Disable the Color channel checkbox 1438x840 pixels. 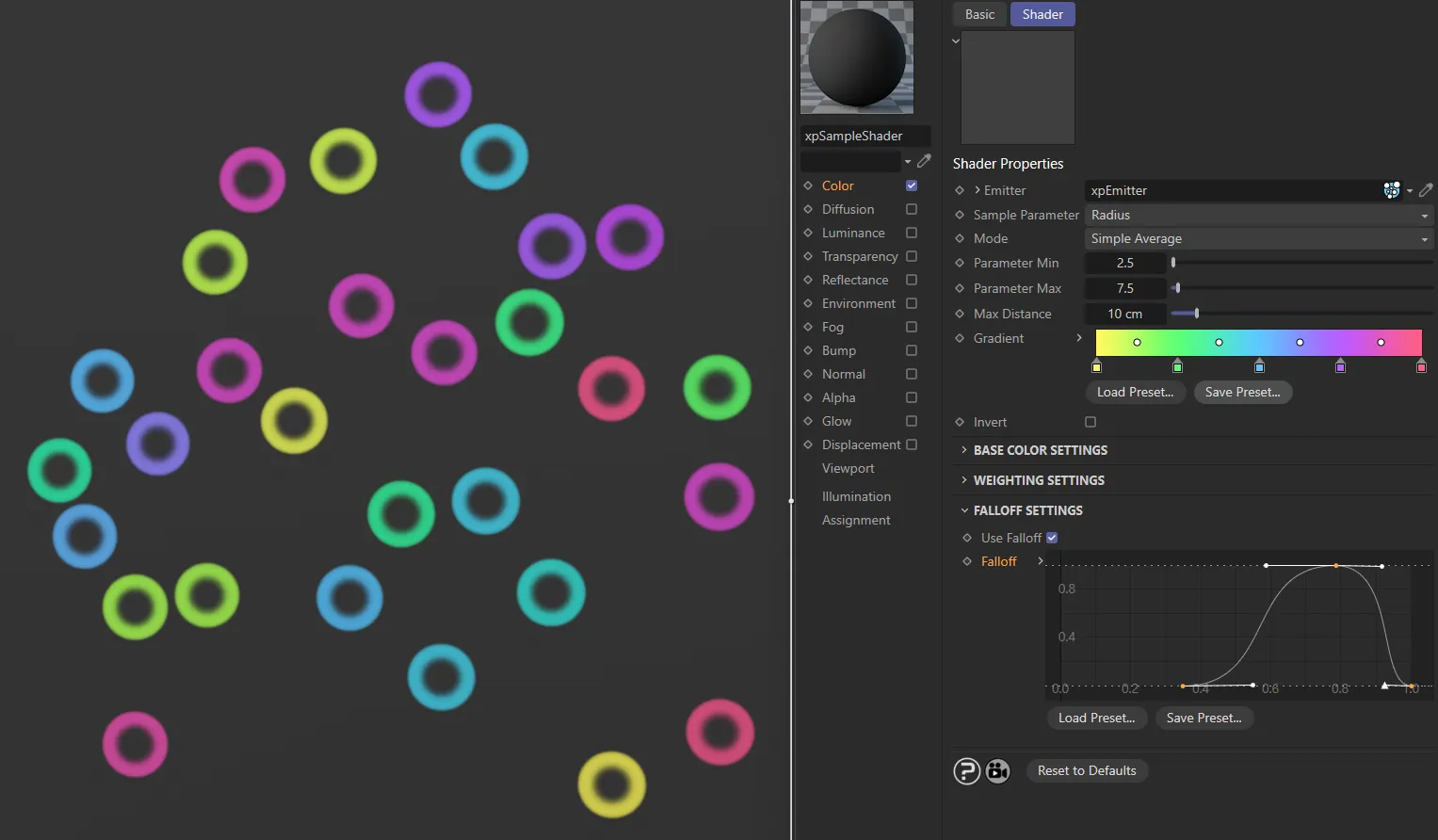(x=911, y=186)
